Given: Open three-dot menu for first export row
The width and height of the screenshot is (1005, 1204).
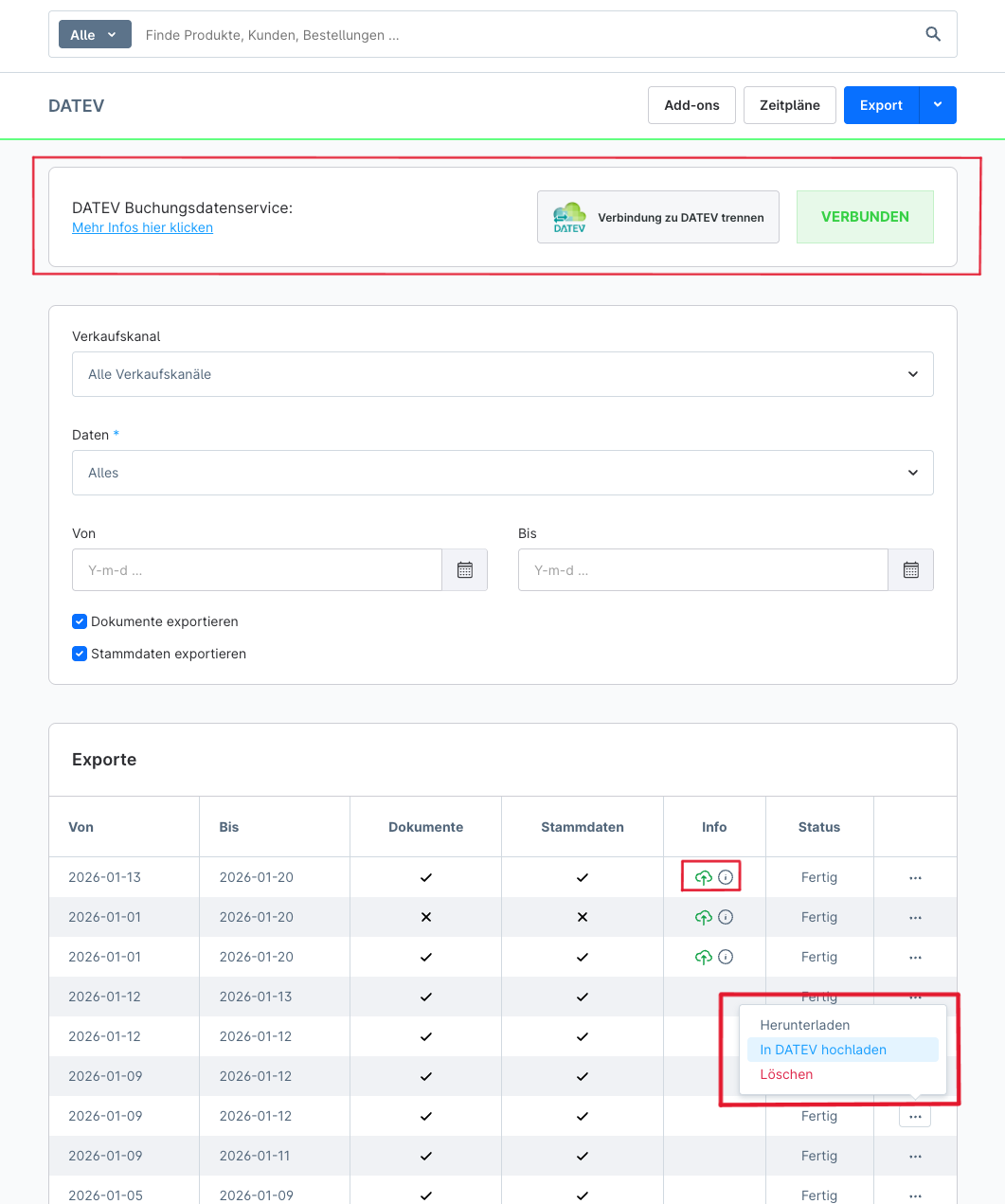Looking at the screenshot, I should pyautogui.click(x=915, y=878).
